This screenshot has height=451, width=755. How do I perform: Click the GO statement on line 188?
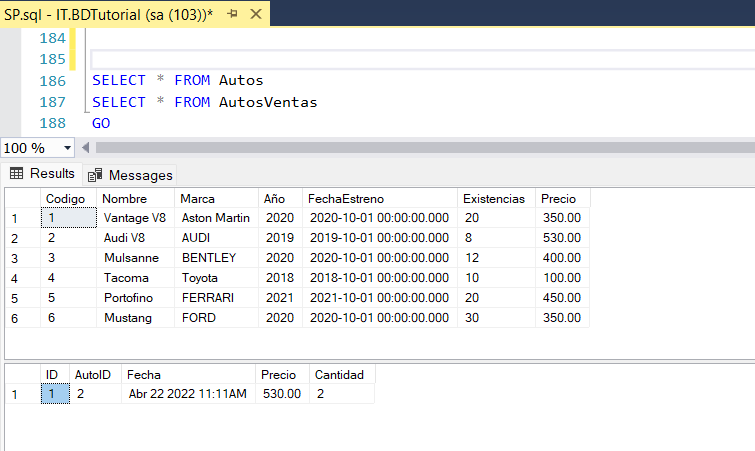[x=101, y=123]
